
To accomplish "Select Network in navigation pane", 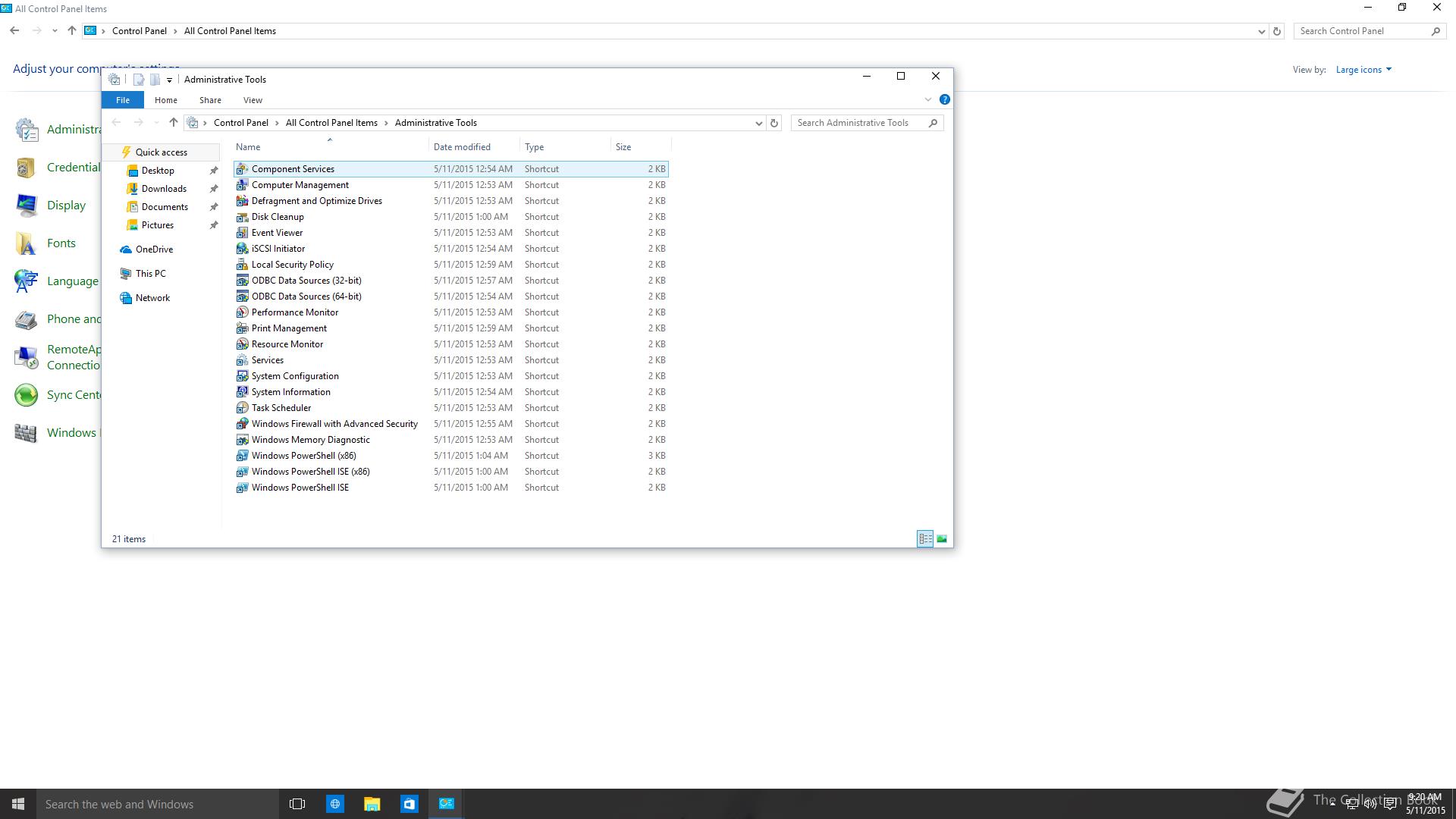I will click(152, 298).
